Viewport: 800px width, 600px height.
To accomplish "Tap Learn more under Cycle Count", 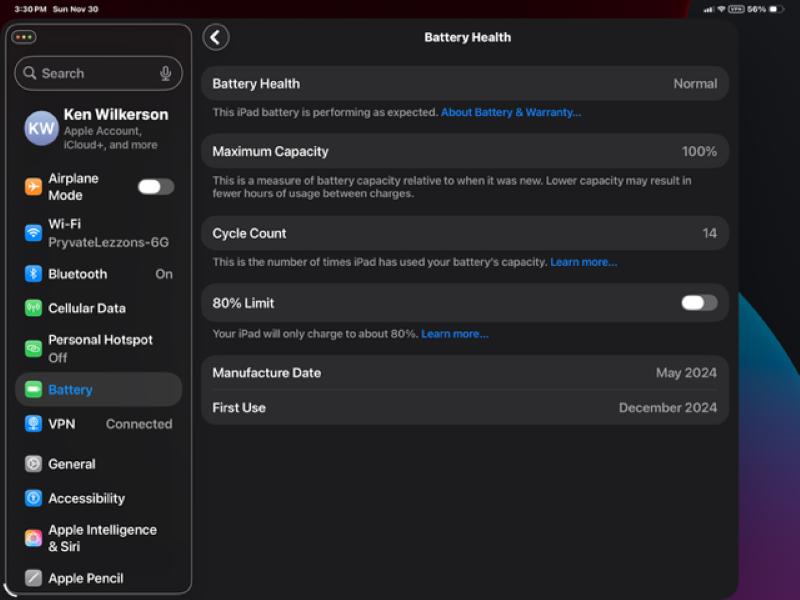I will tap(583, 262).
